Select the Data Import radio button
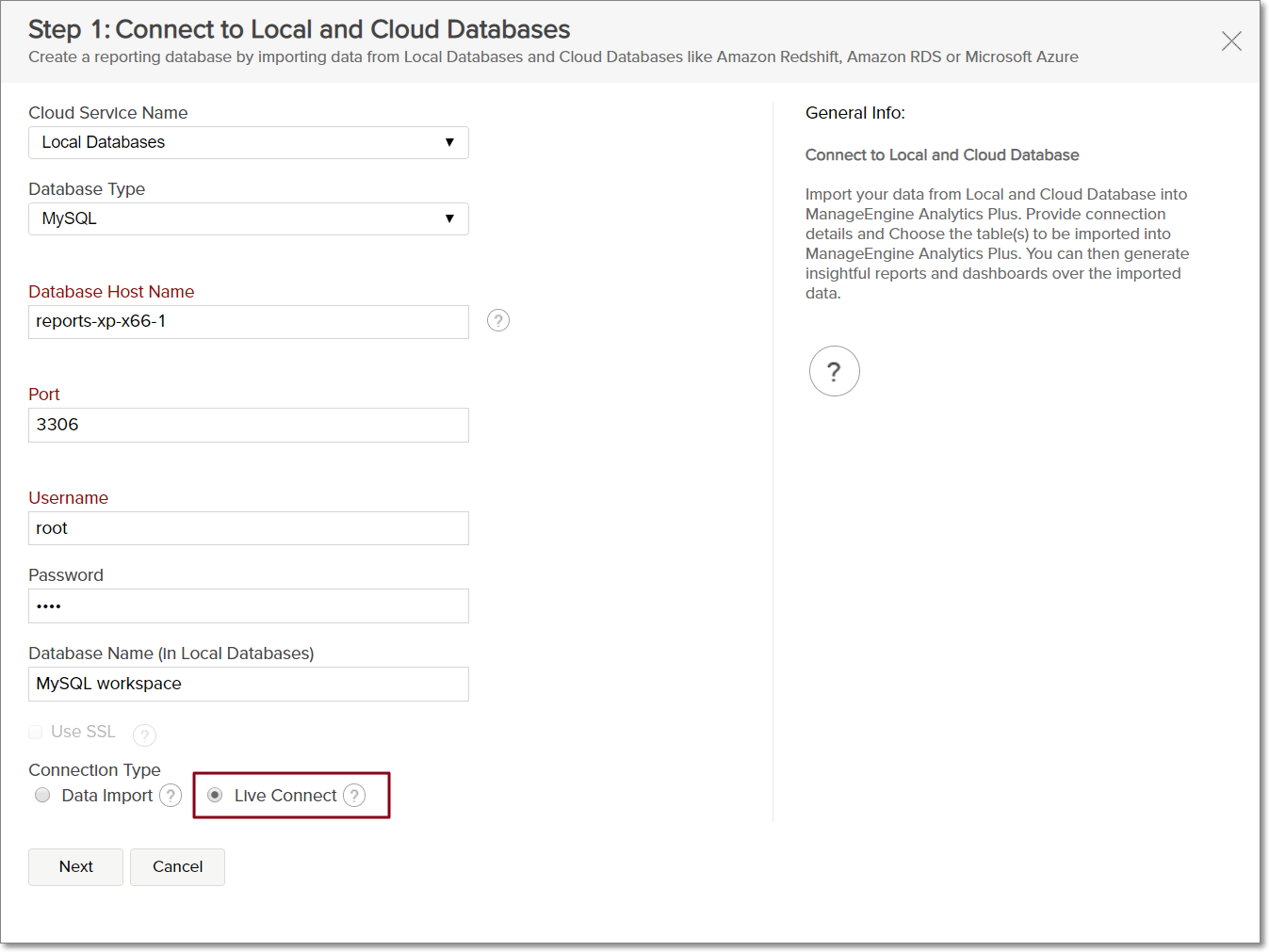The width and height of the screenshot is (1269, 952). point(42,795)
